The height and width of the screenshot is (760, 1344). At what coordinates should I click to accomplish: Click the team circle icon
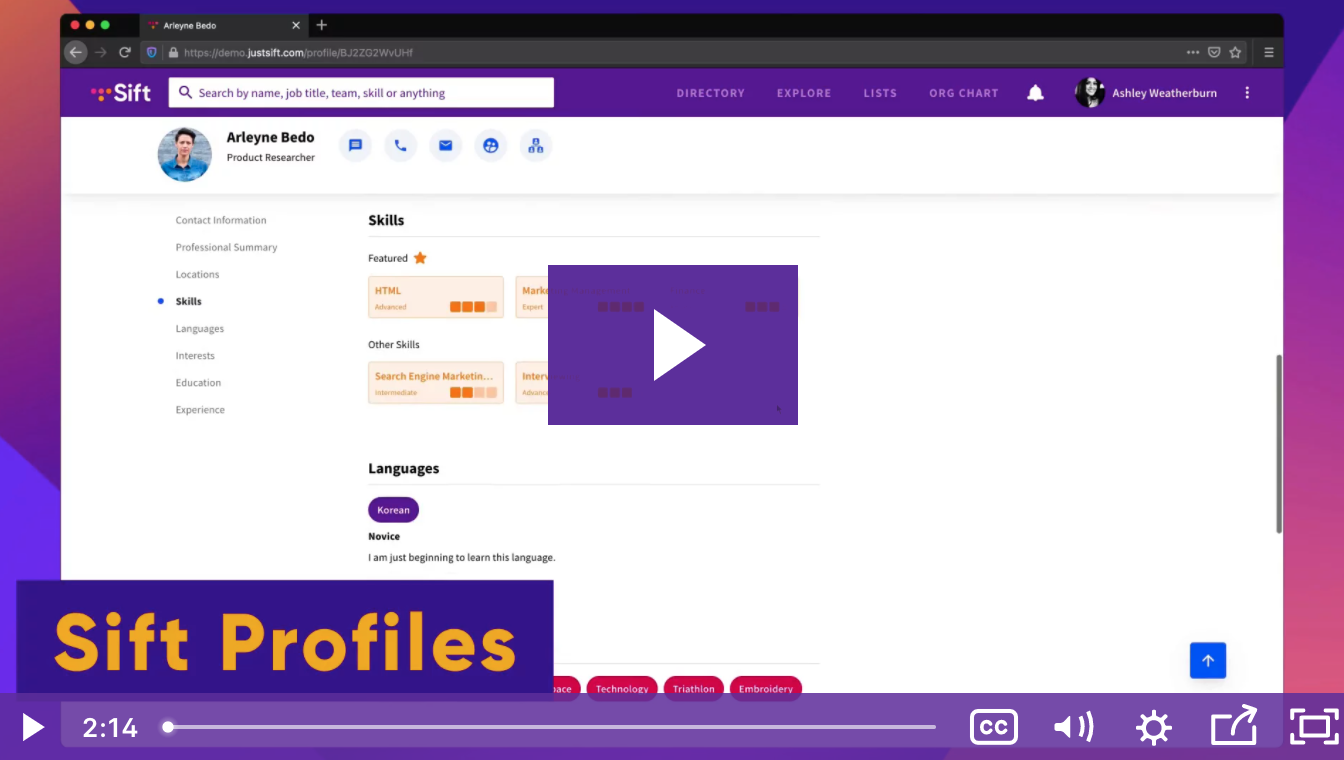(491, 146)
